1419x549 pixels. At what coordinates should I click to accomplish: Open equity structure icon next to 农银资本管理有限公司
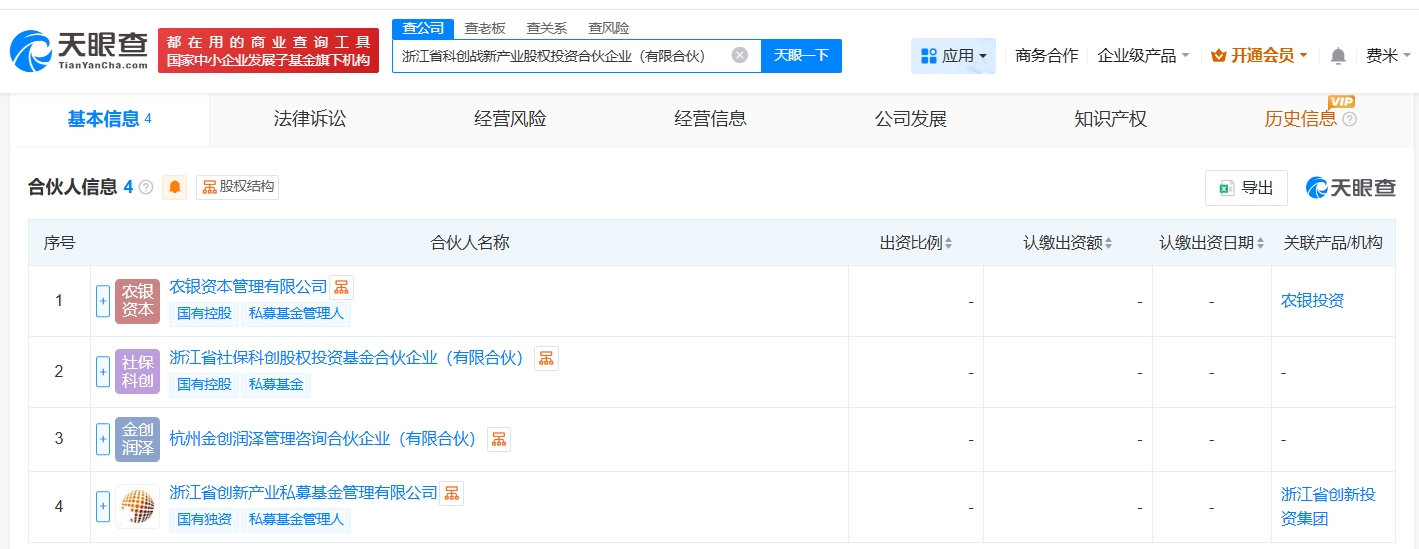point(342,288)
